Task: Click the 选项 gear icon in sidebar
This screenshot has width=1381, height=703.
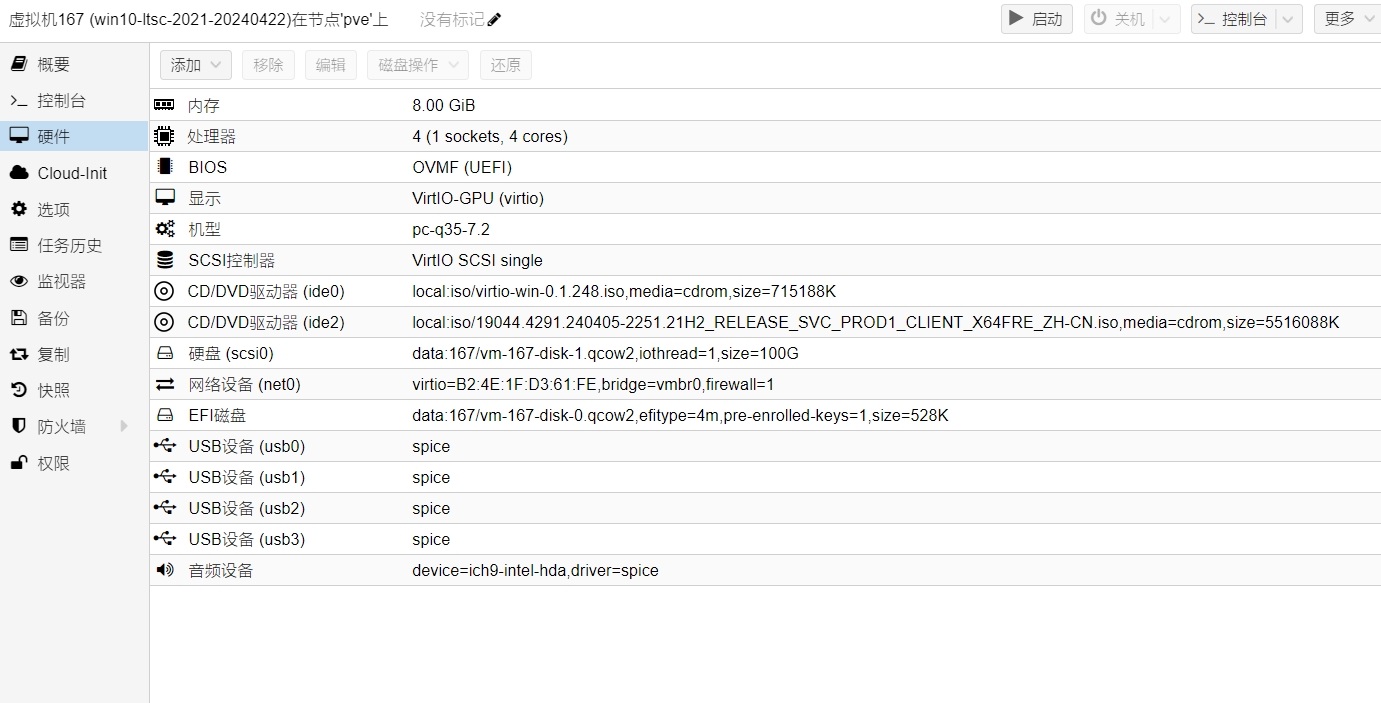Action: coord(18,209)
